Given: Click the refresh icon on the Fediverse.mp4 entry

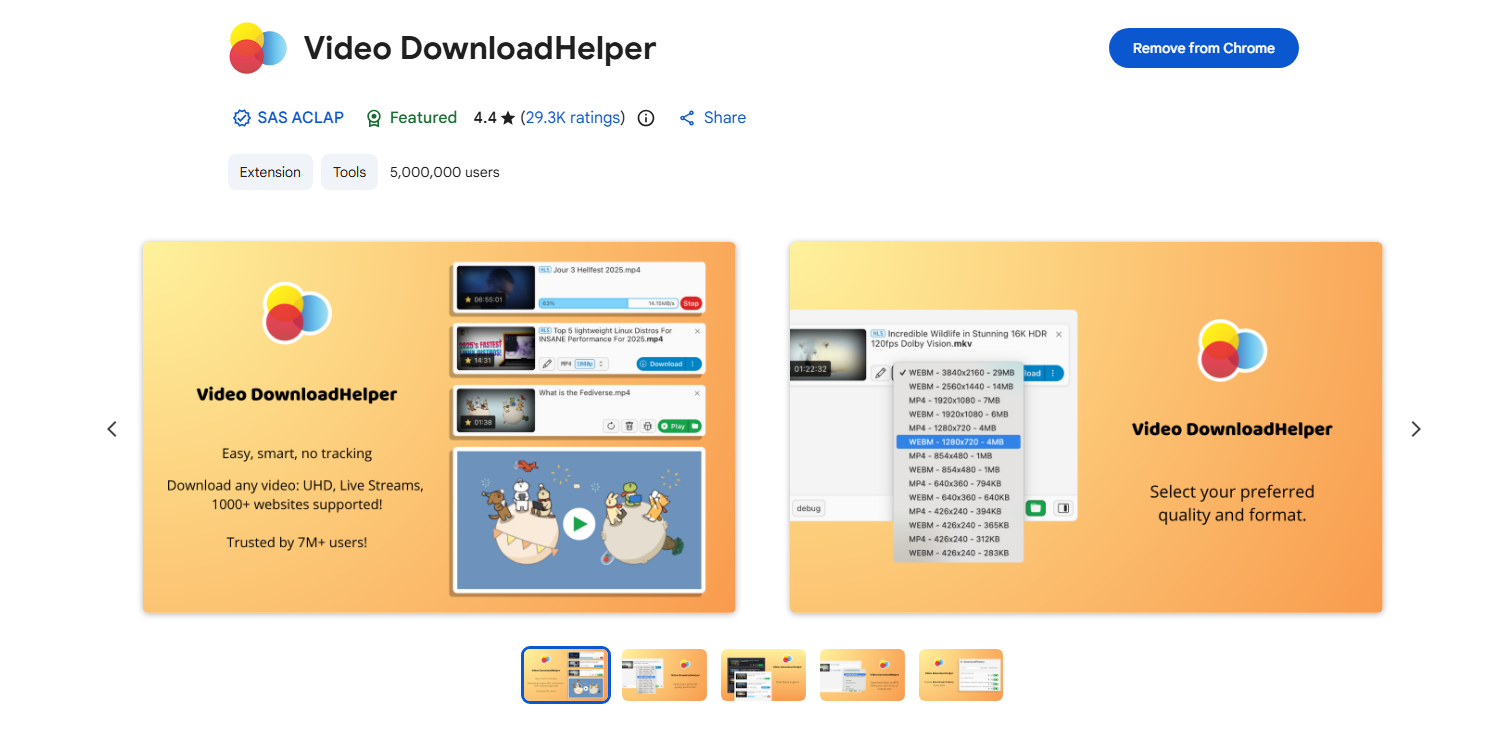Looking at the screenshot, I should pos(610,426).
